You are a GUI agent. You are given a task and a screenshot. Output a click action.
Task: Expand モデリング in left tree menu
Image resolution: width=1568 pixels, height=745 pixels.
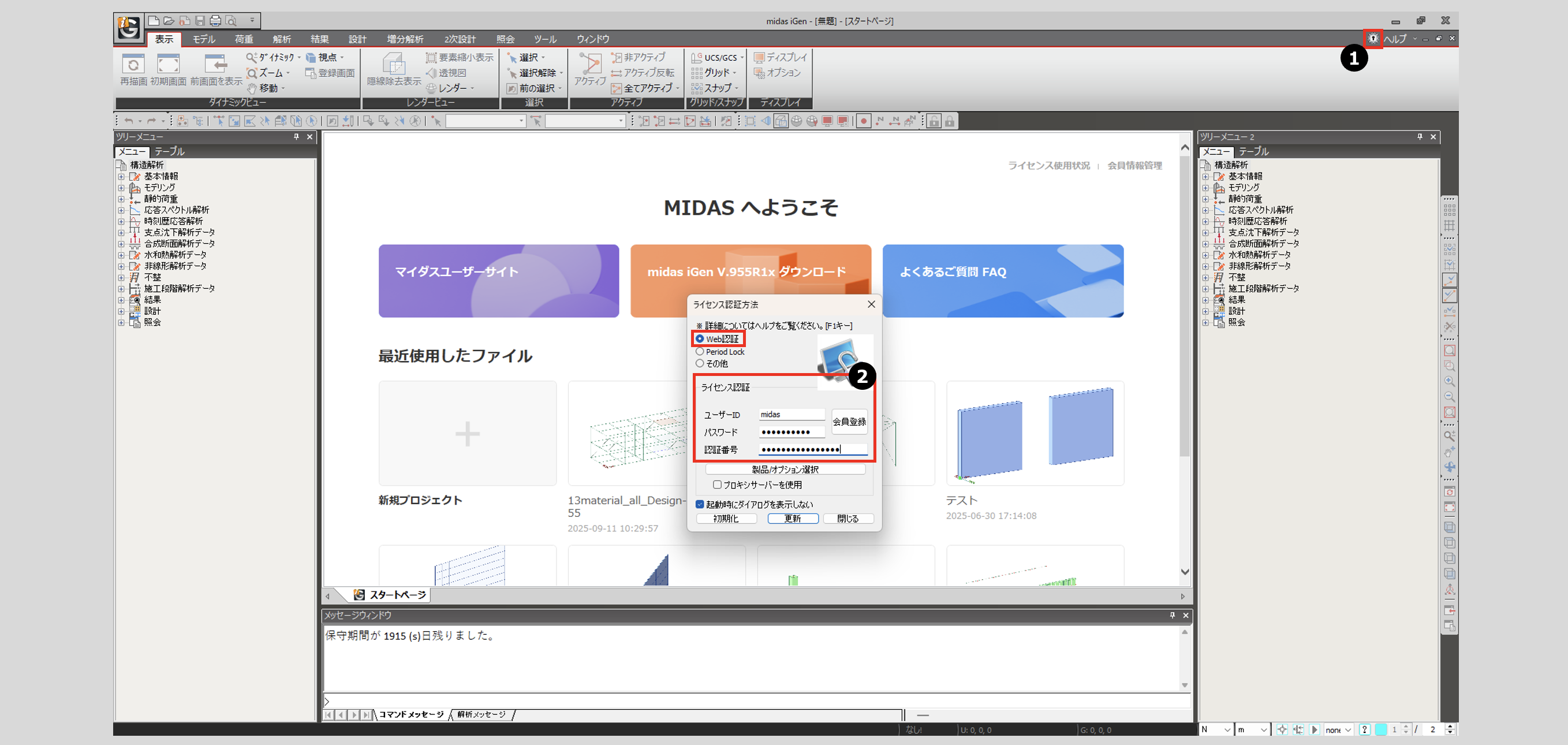pos(121,188)
